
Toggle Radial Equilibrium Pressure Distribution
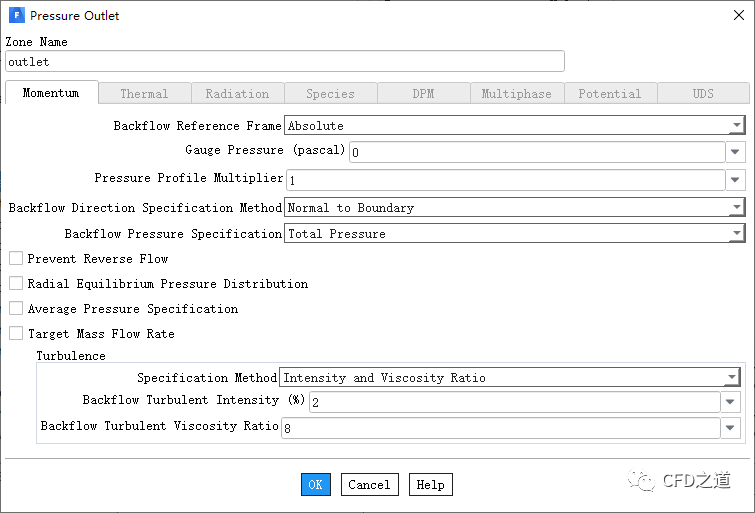(16, 284)
